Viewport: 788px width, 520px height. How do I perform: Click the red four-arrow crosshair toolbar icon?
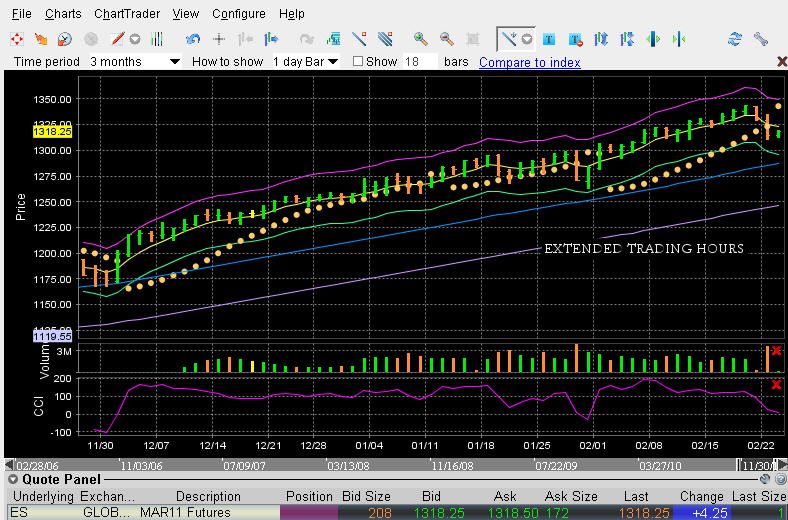(x=17, y=39)
